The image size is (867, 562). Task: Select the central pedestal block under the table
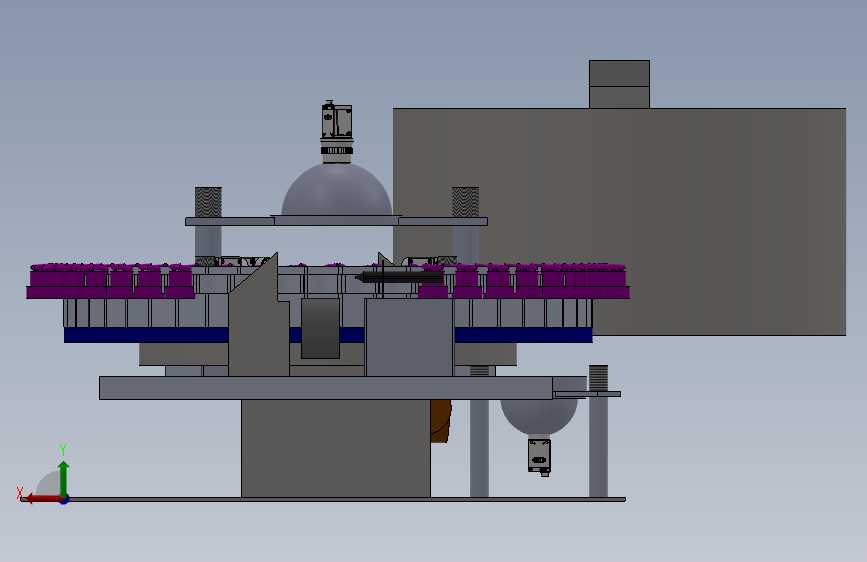(336, 448)
